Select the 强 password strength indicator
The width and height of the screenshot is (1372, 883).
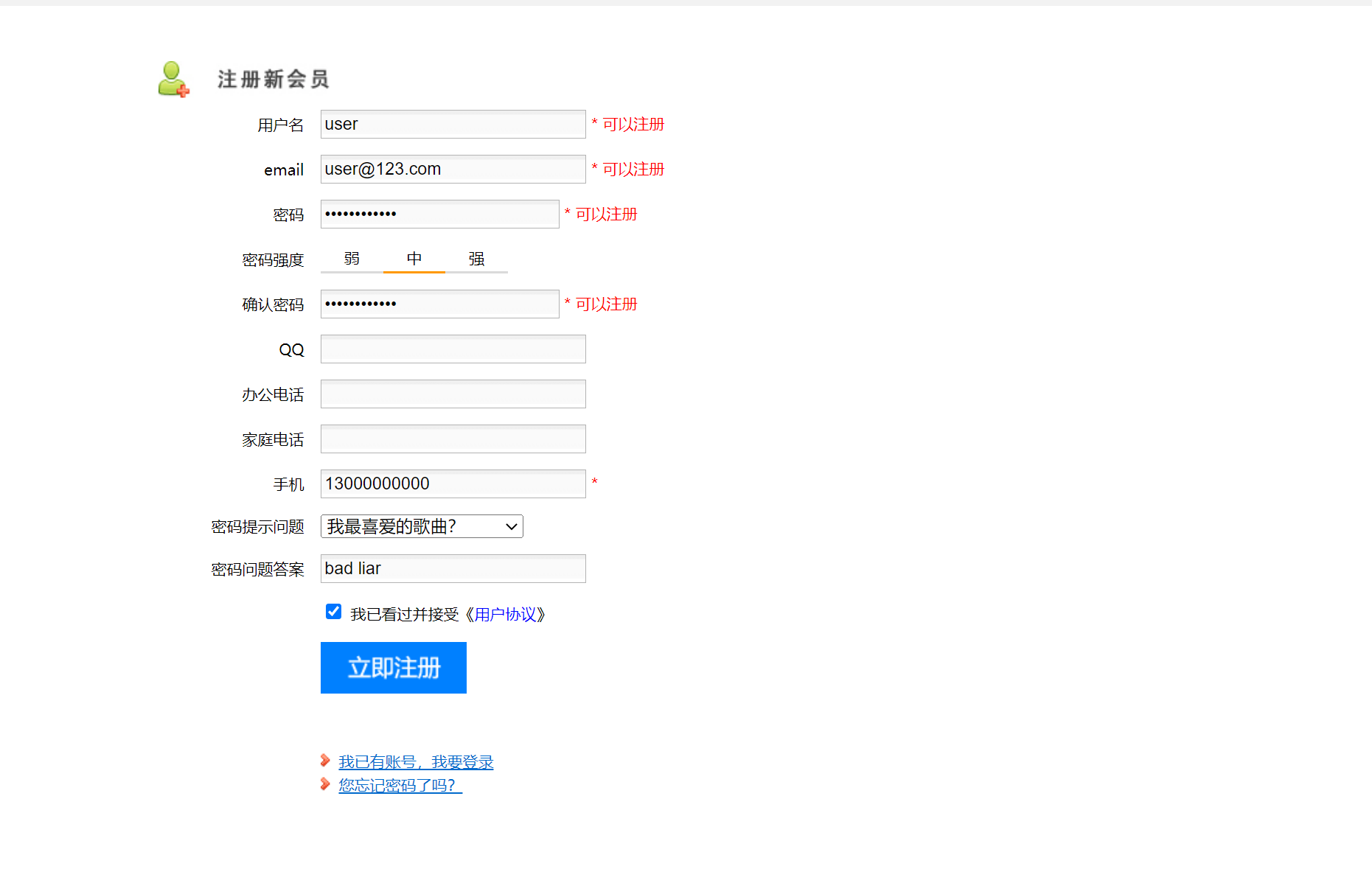[x=476, y=259]
